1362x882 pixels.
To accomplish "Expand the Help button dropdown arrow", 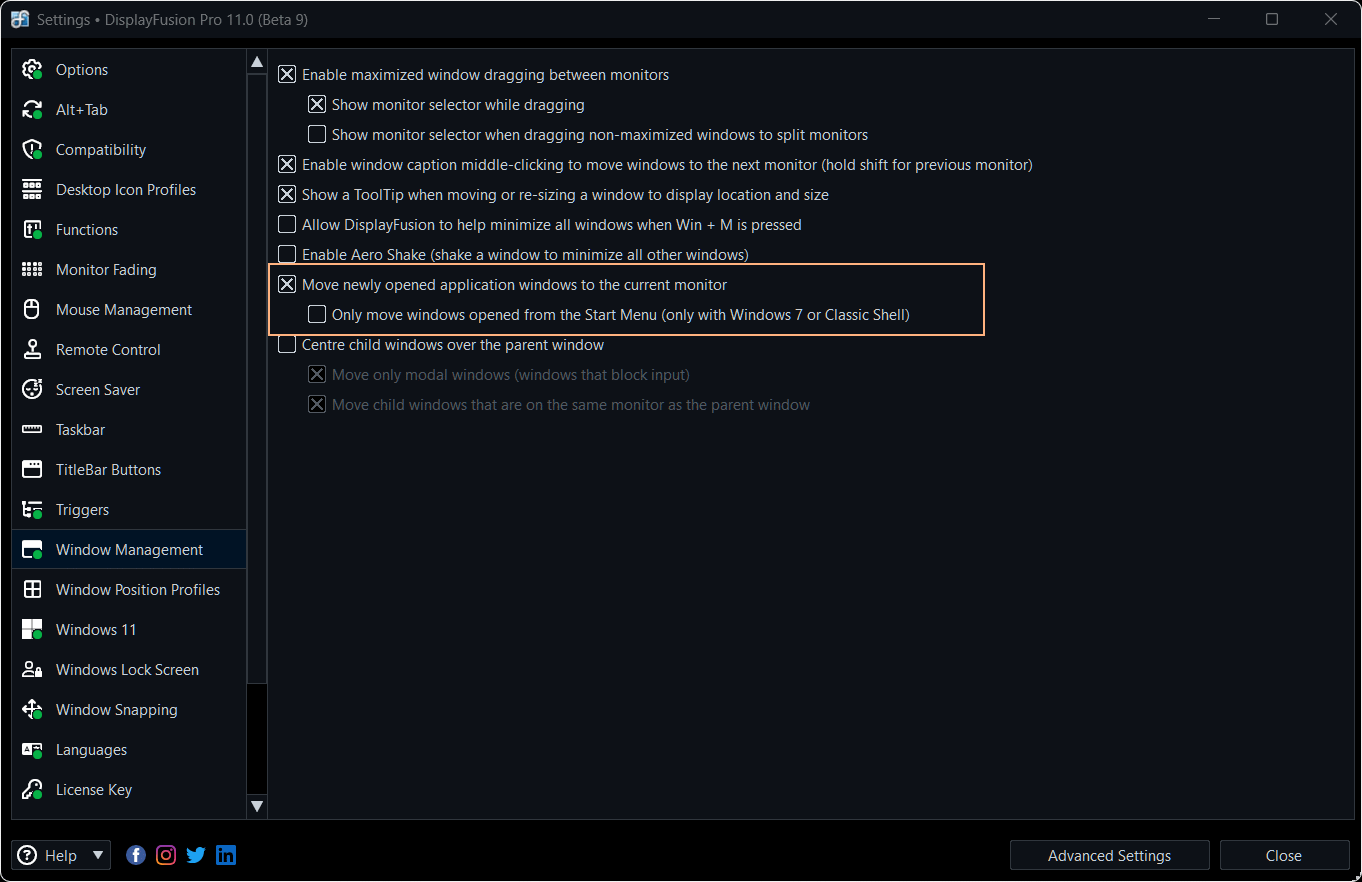I will coord(98,855).
